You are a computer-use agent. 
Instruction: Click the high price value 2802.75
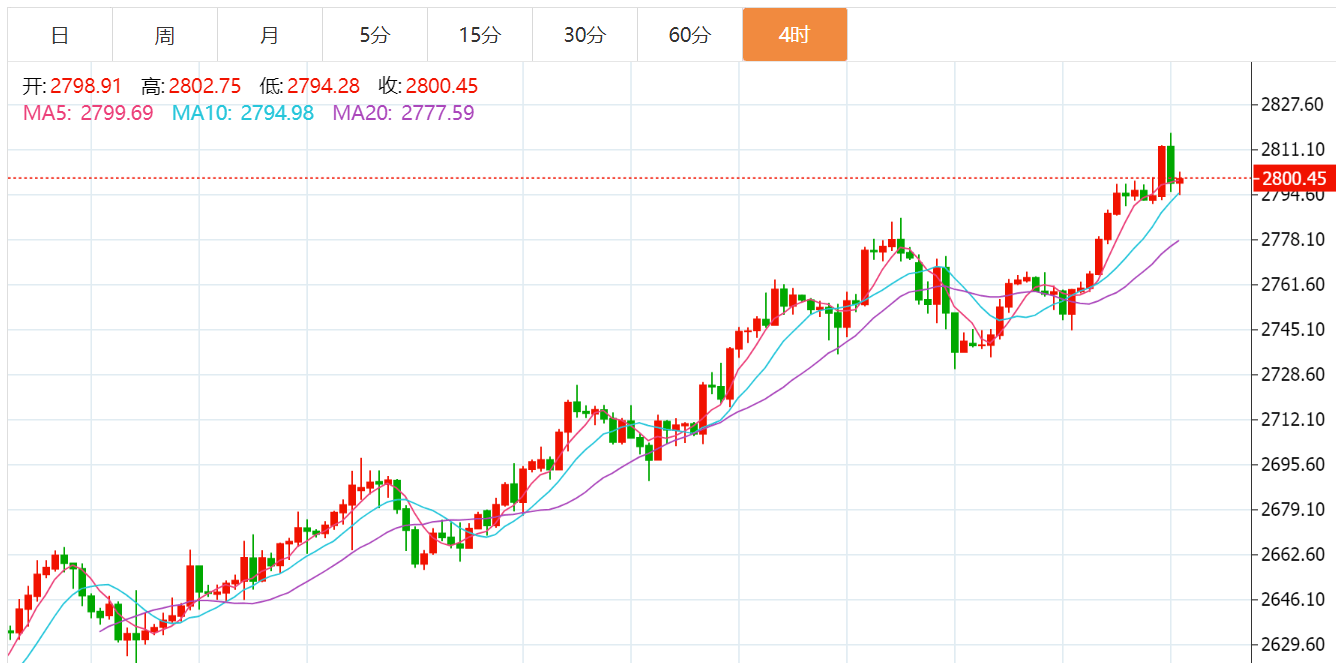205,87
